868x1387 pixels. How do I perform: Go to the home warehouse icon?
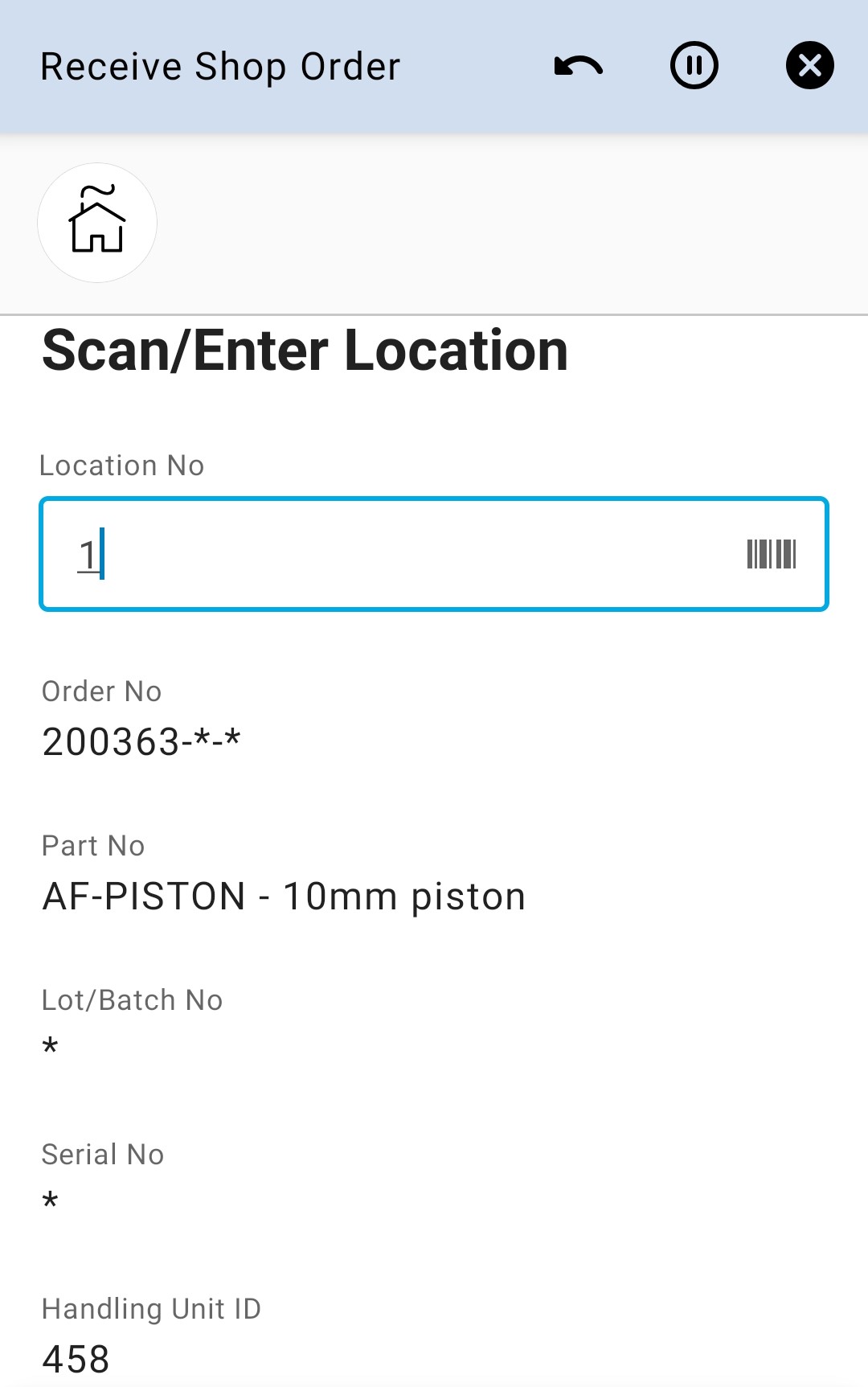(97, 223)
